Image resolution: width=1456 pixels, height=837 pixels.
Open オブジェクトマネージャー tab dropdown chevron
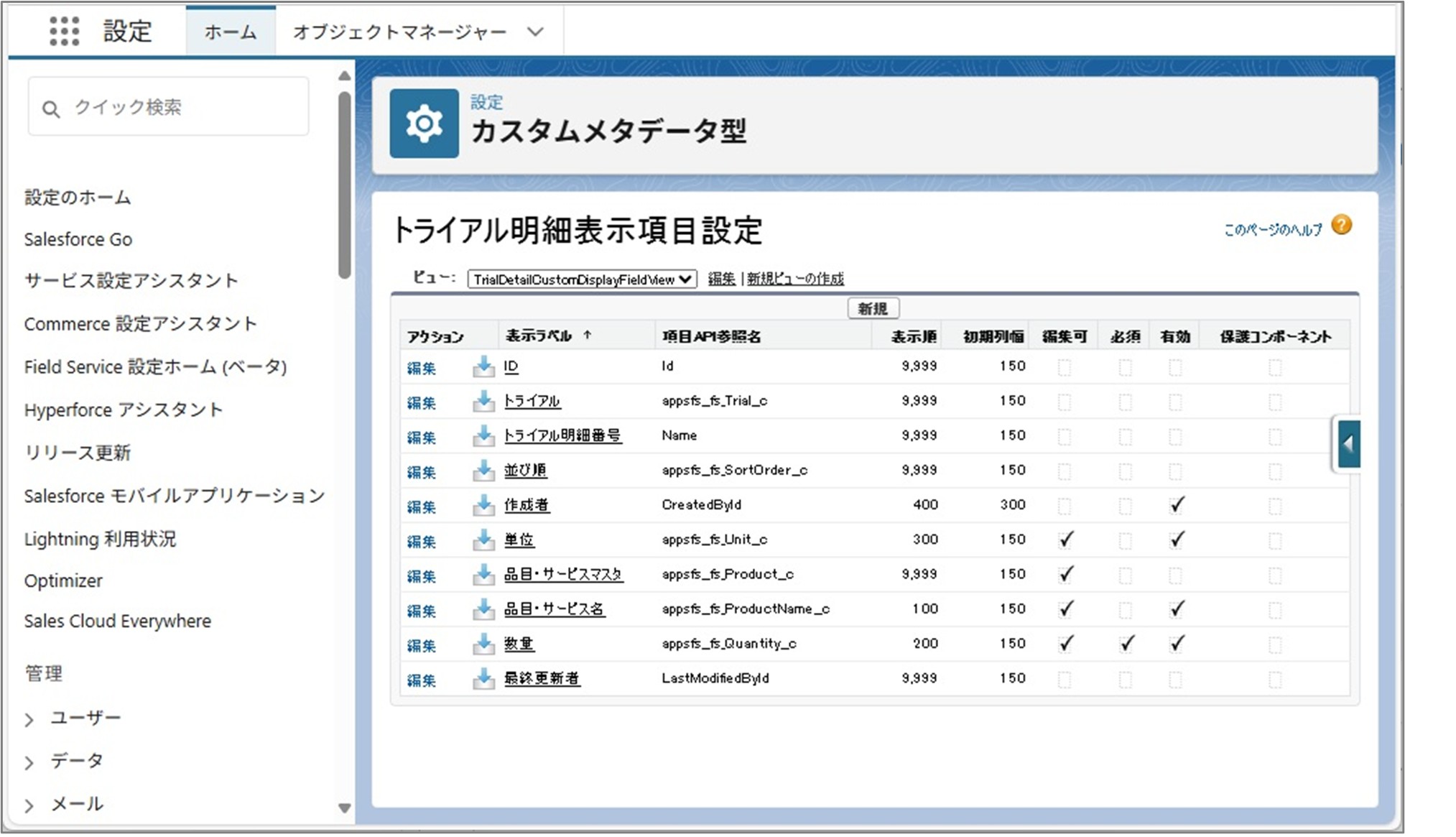tap(535, 32)
